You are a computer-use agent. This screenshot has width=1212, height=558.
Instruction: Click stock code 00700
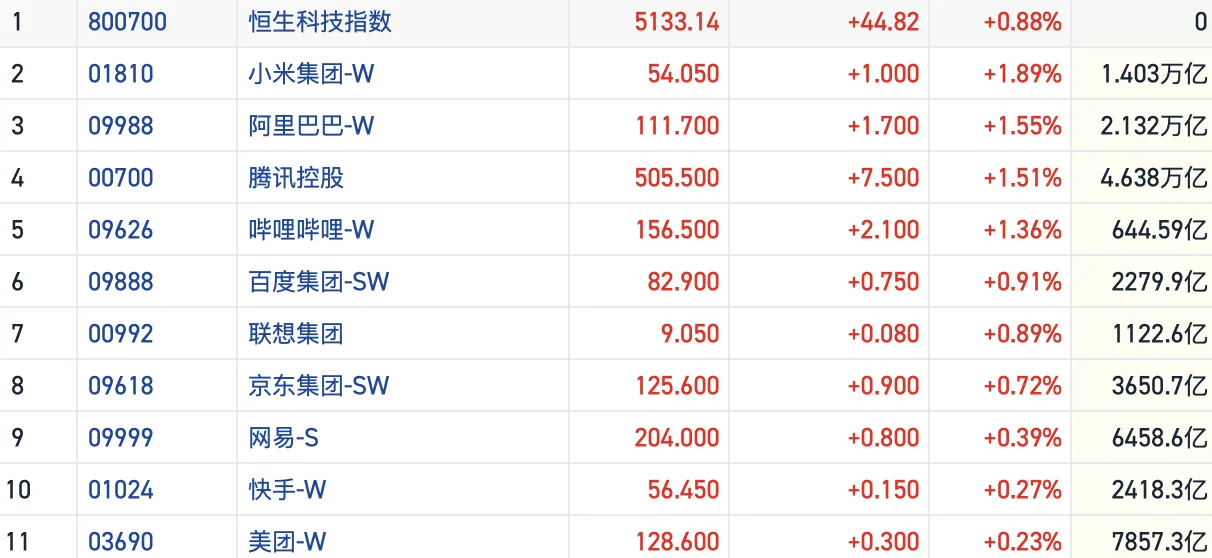coord(121,178)
